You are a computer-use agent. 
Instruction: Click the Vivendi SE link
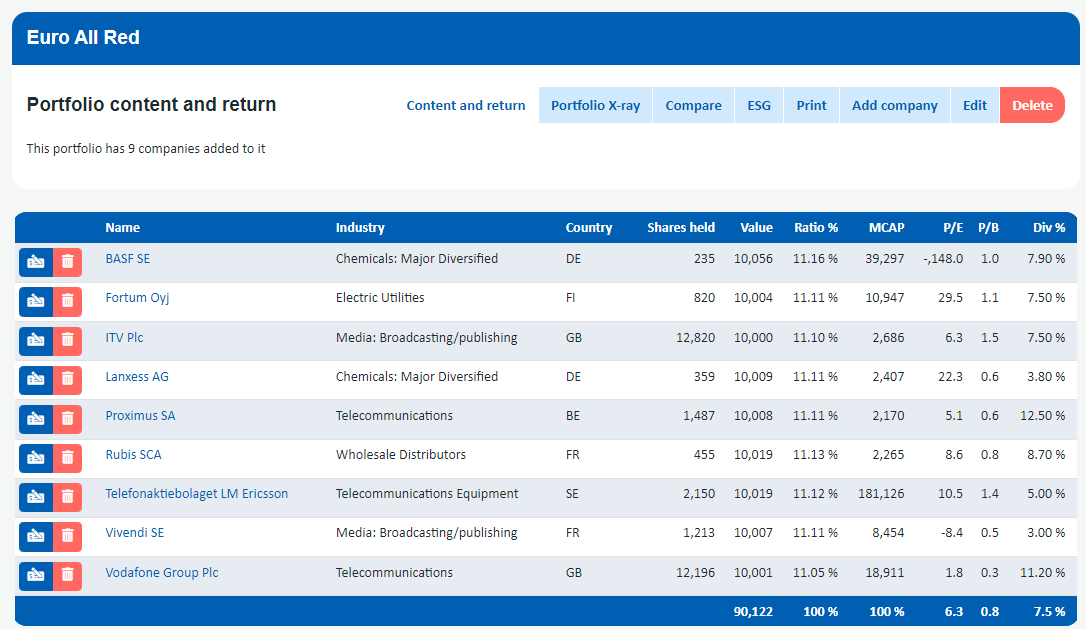pos(134,533)
